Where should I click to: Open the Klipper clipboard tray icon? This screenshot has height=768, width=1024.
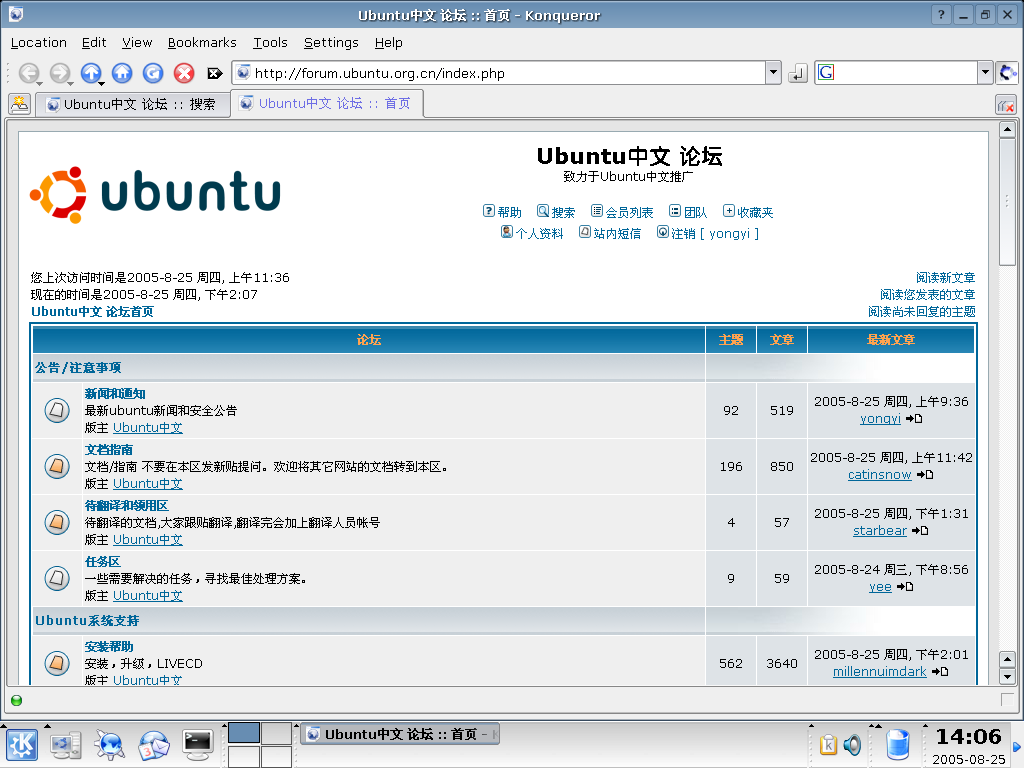point(828,744)
